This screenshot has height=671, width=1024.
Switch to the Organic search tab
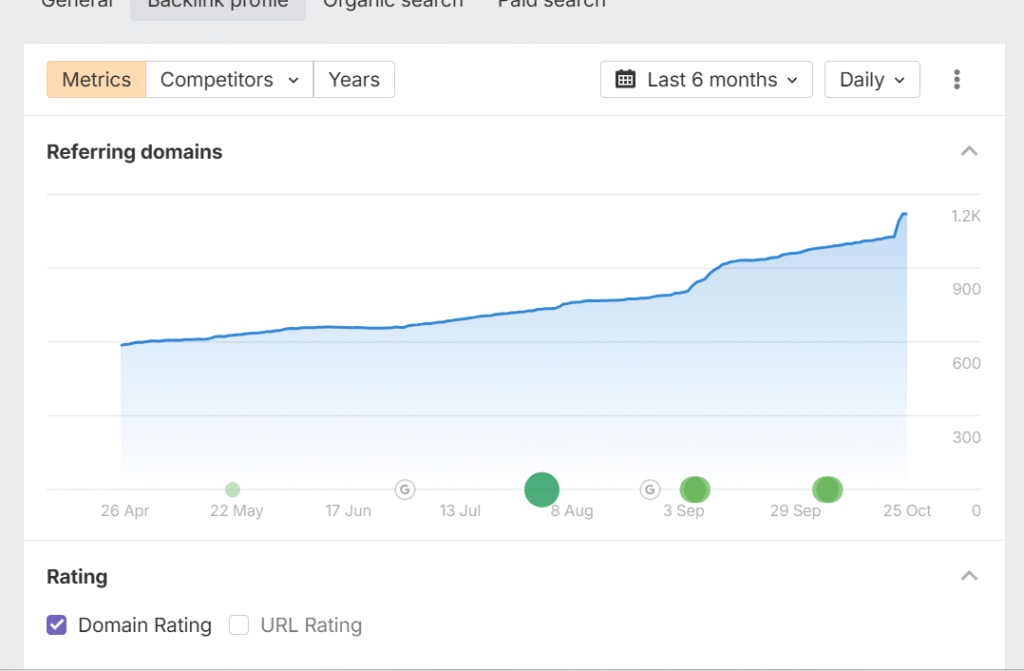point(393,5)
